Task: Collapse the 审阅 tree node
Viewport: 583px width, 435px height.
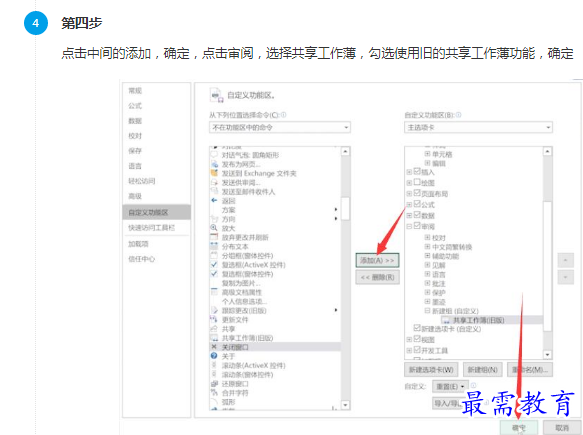Action: coord(409,226)
